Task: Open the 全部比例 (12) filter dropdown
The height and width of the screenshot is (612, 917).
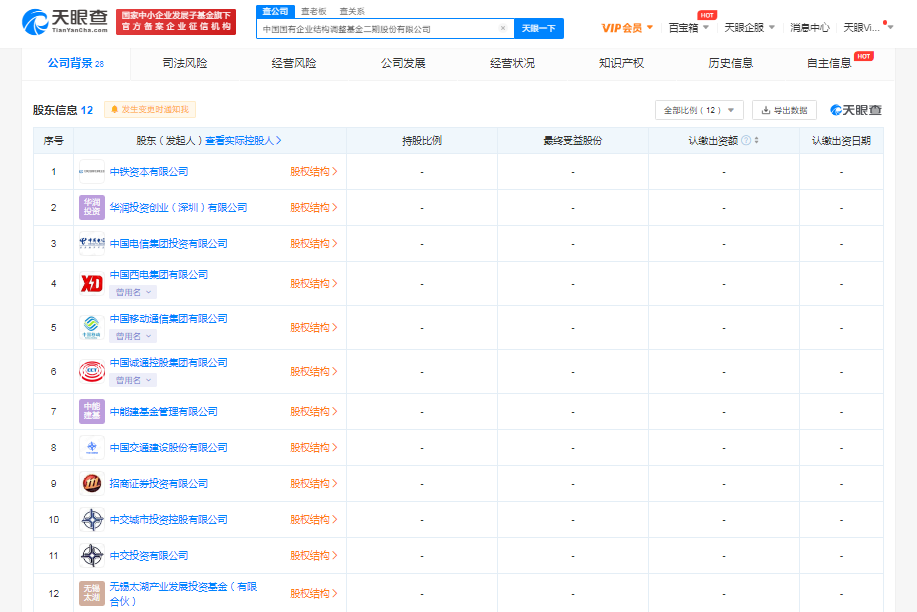Action: 699,110
